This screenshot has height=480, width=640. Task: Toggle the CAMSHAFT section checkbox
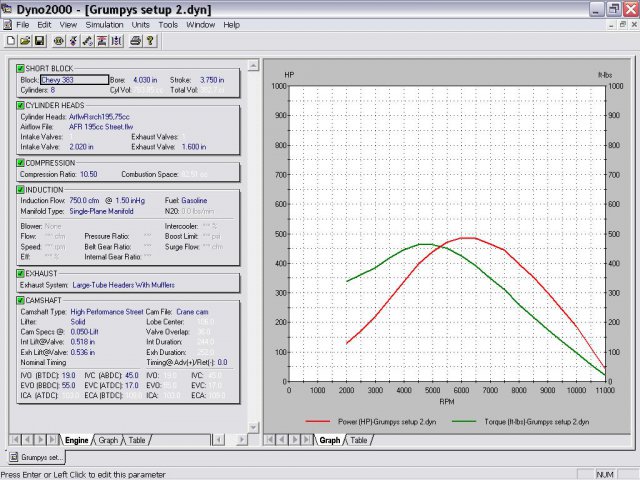pyautogui.click(x=21, y=300)
